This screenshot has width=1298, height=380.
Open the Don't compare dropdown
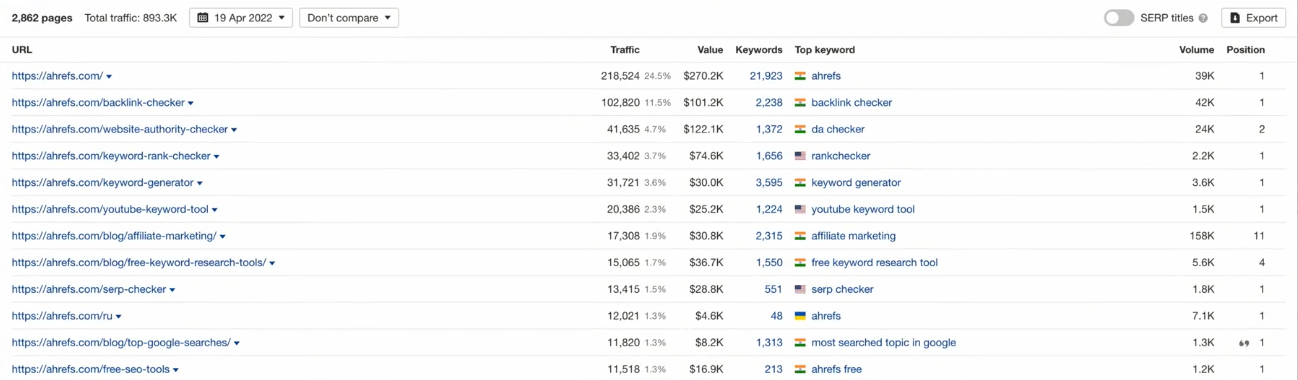[349, 18]
